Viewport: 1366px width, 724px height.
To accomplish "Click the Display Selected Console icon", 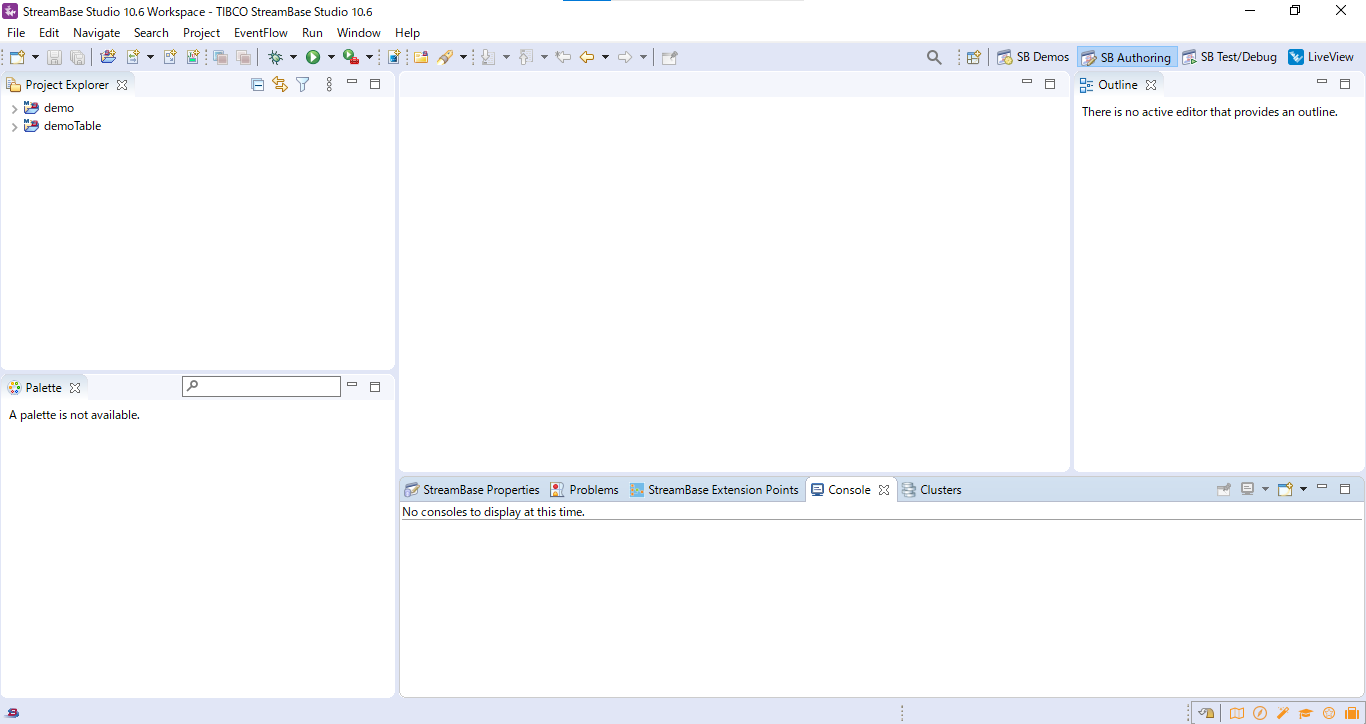I will [x=1247, y=489].
